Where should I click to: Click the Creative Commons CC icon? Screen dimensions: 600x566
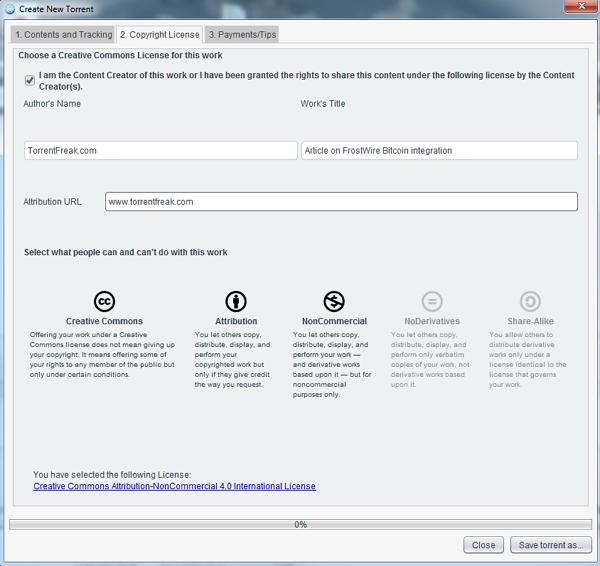pyautogui.click(x=104, y=301)
